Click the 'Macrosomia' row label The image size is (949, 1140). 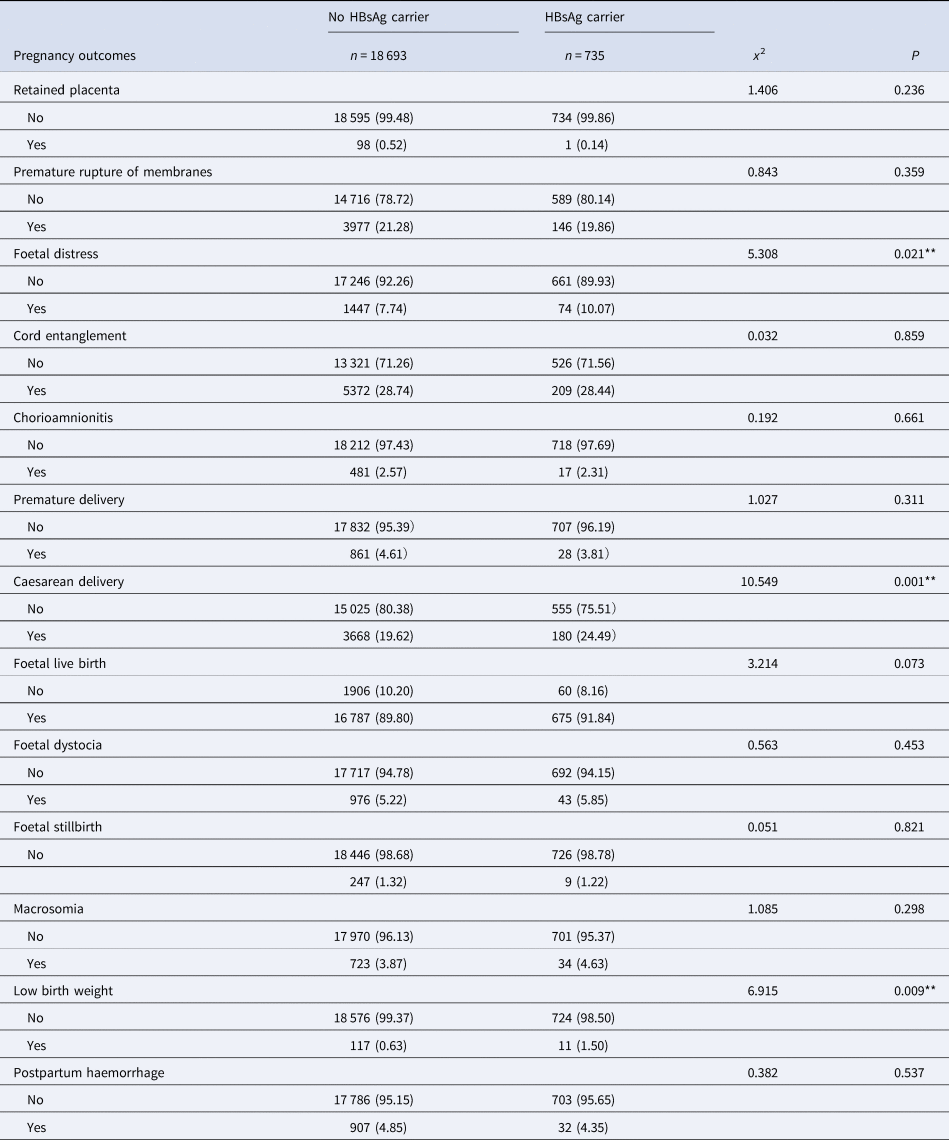pos(48,909)
